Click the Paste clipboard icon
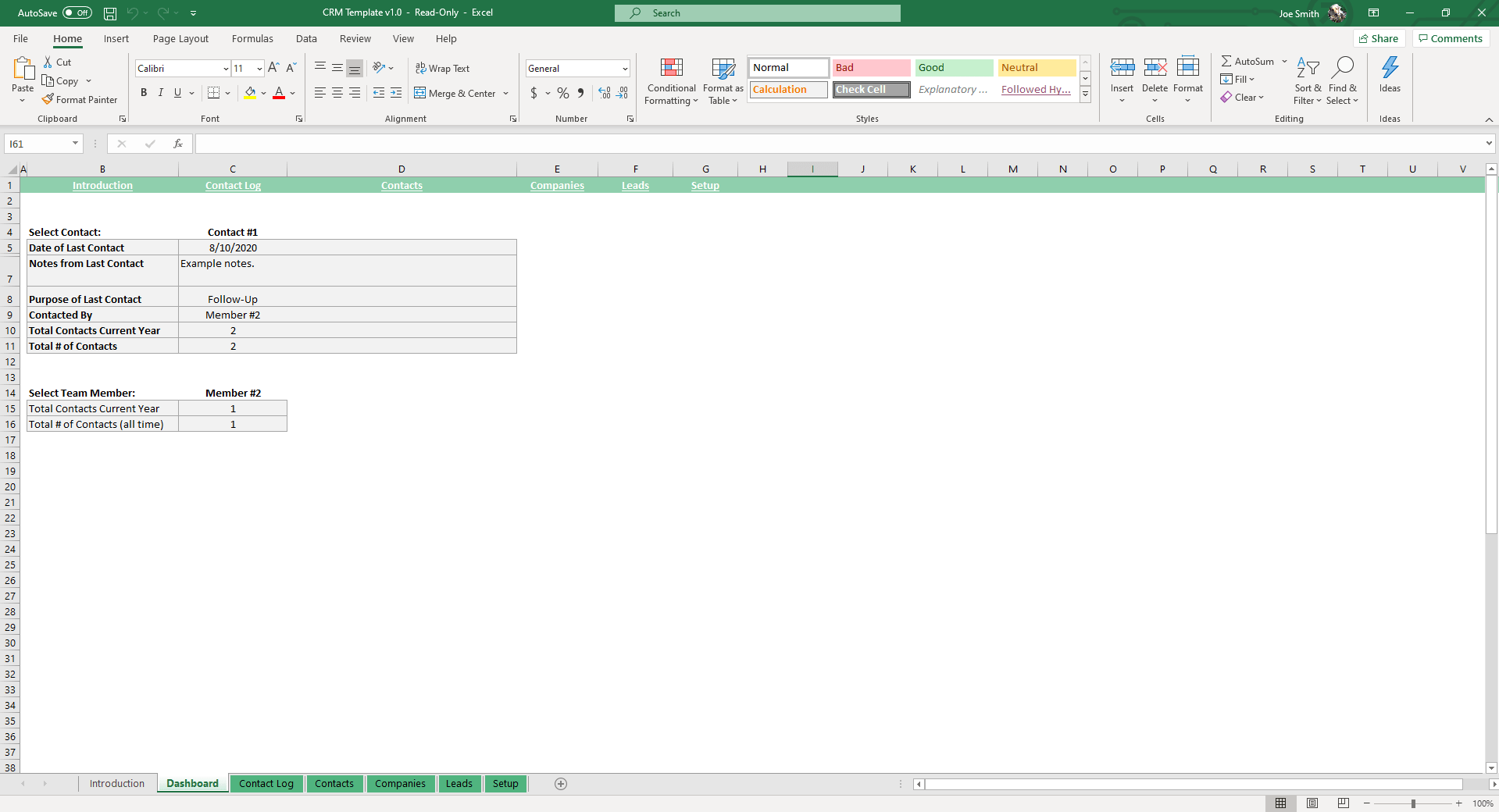Image resolution: width=1499 pixels, height=812 pixels. (x=23, y=69)
